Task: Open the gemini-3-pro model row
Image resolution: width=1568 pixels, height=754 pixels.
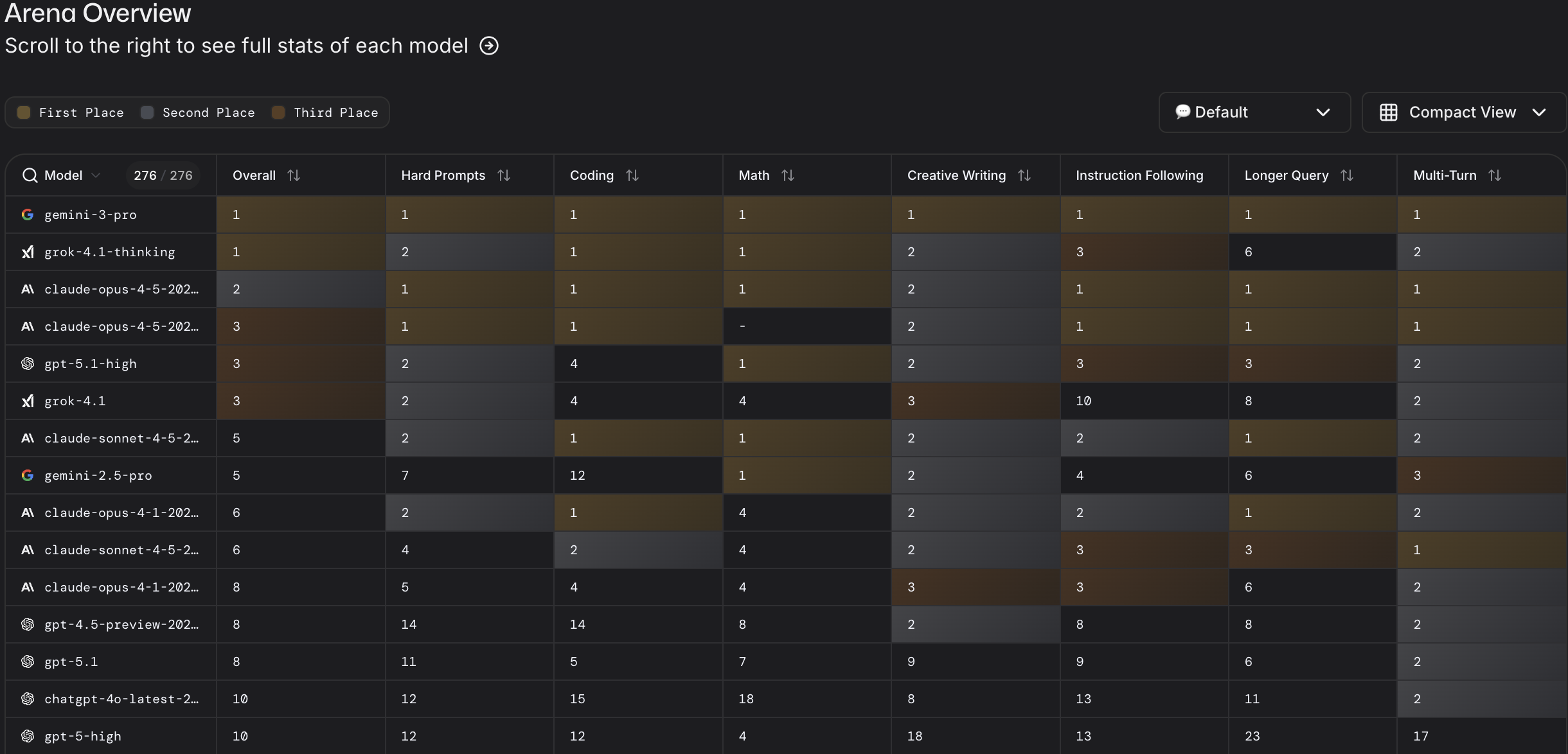Action: point(90,215)
